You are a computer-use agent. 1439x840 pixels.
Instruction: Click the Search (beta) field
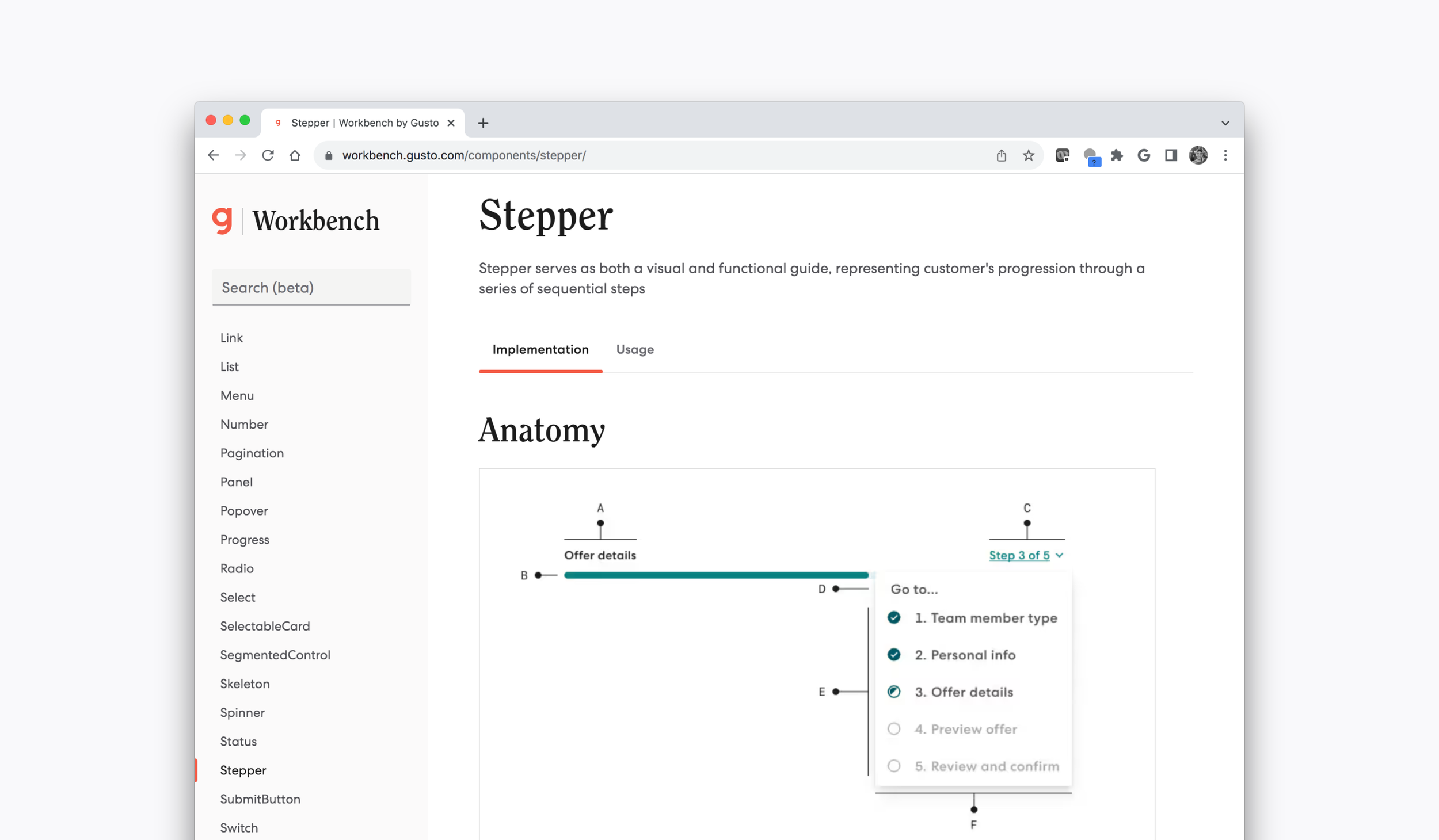point(311,287)
